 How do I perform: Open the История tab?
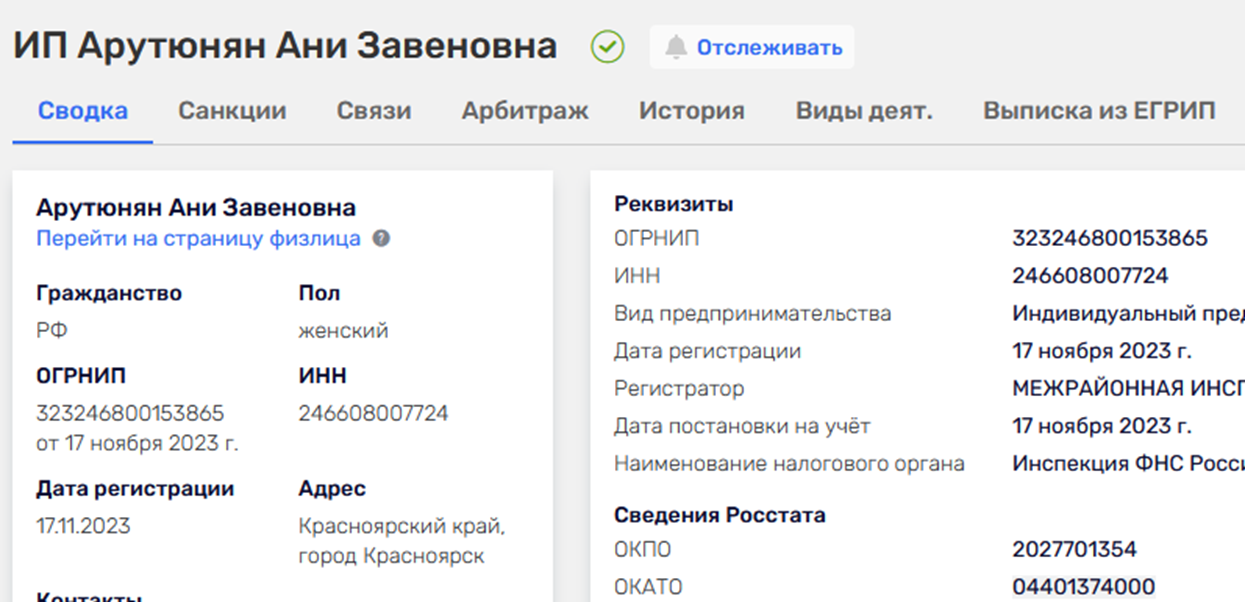click(692, 111)
